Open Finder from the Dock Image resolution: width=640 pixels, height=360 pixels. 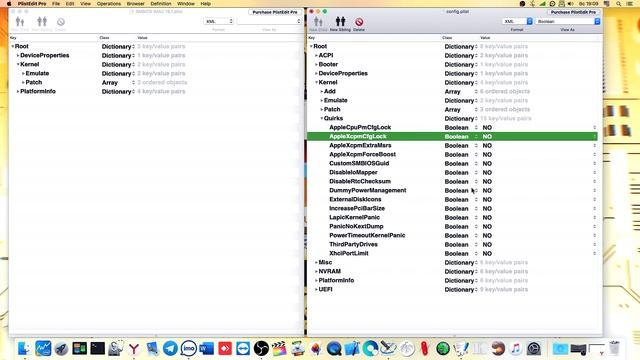24,348
